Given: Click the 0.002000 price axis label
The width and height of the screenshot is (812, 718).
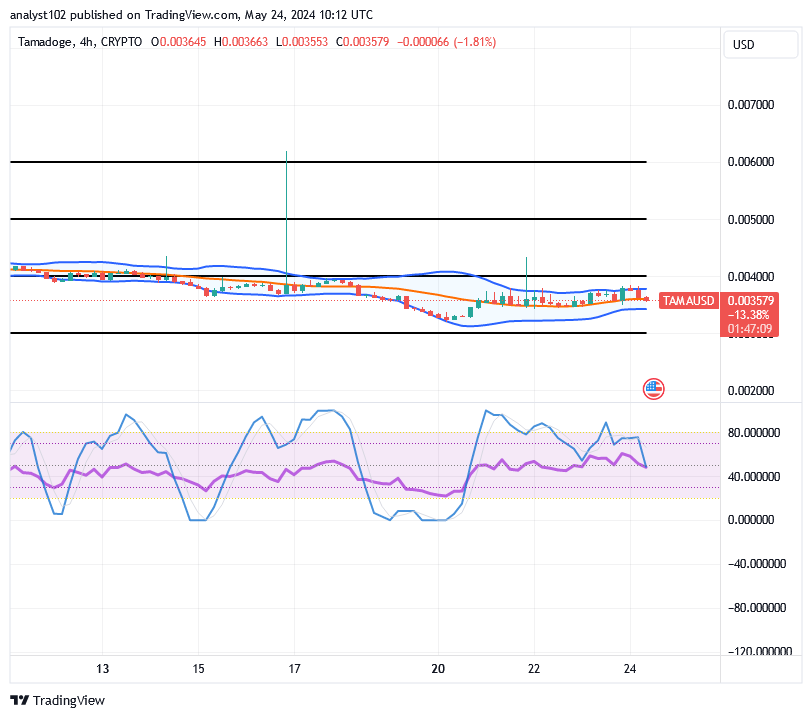Looking at the screenshot, I should click(750, 391).
